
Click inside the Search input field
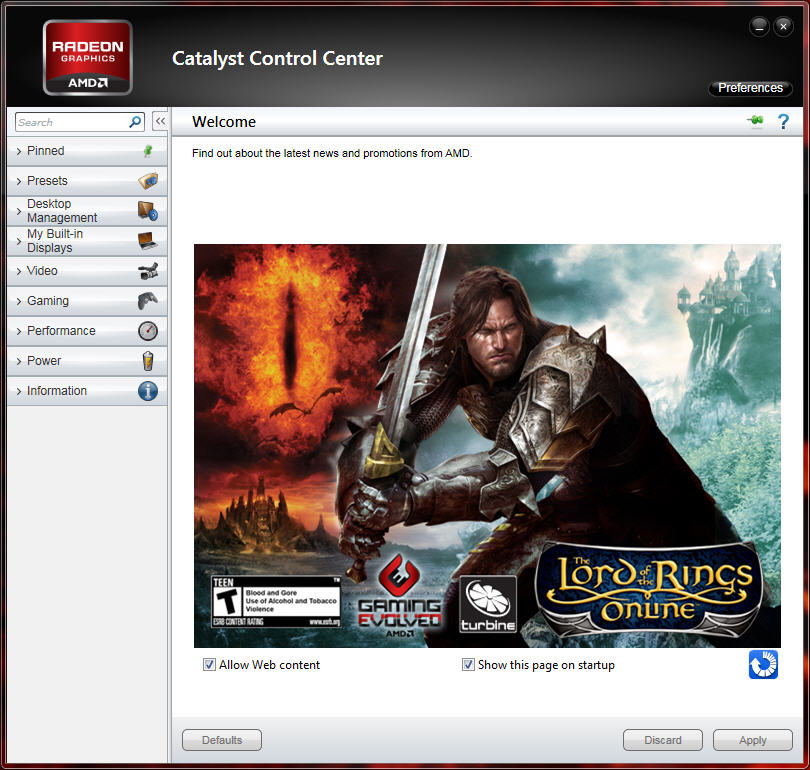pos(70,122)
